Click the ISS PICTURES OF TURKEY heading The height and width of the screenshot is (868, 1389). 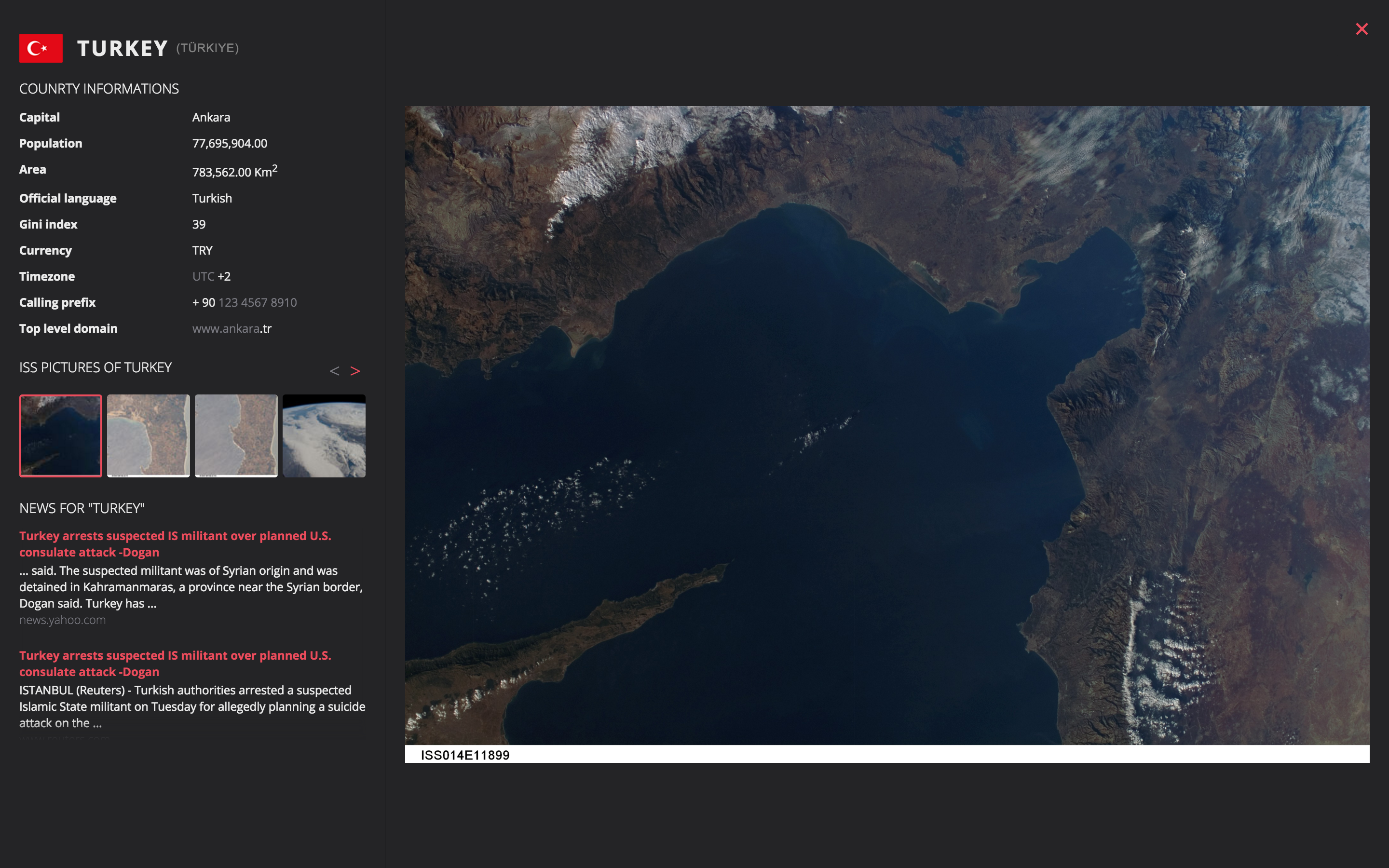point(95,367)
